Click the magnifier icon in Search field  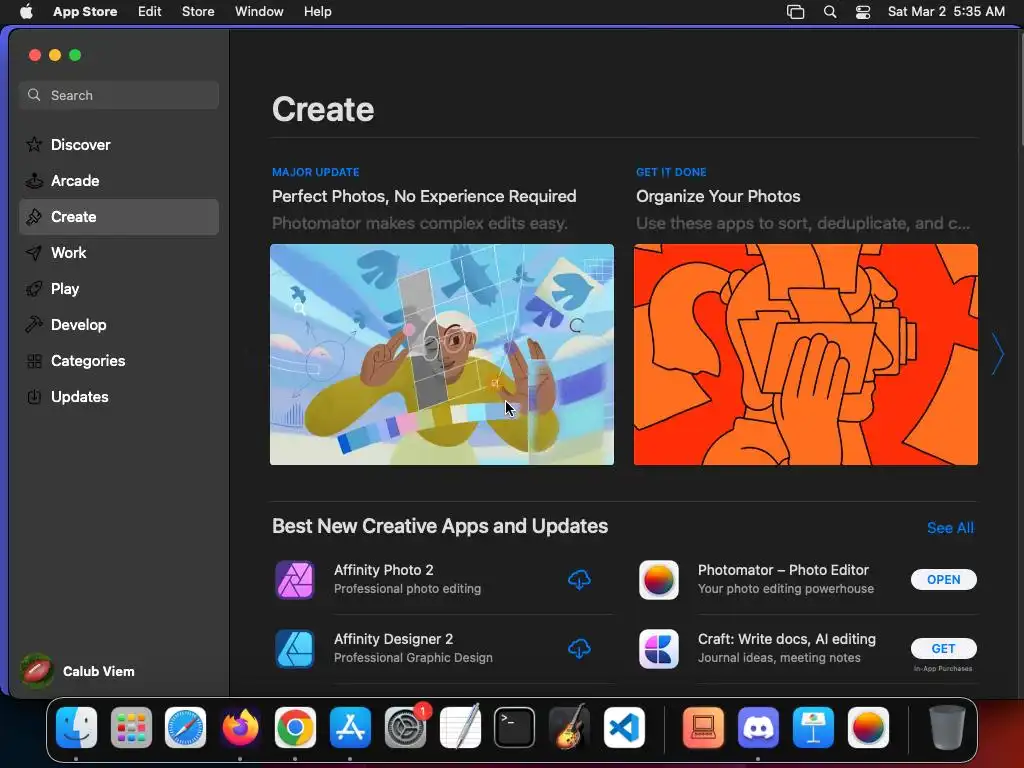click(34, 95)
